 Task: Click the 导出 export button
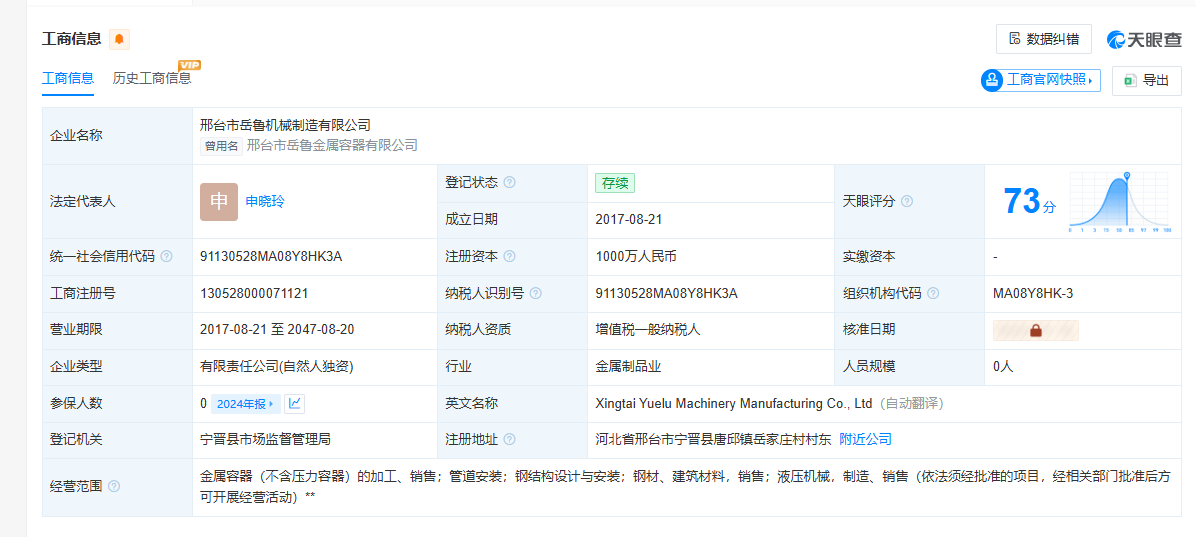(x=1146, y=80)
